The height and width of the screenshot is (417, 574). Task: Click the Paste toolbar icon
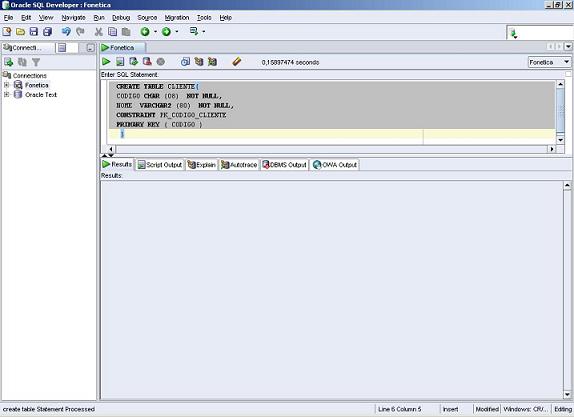[x=126, y=31]
